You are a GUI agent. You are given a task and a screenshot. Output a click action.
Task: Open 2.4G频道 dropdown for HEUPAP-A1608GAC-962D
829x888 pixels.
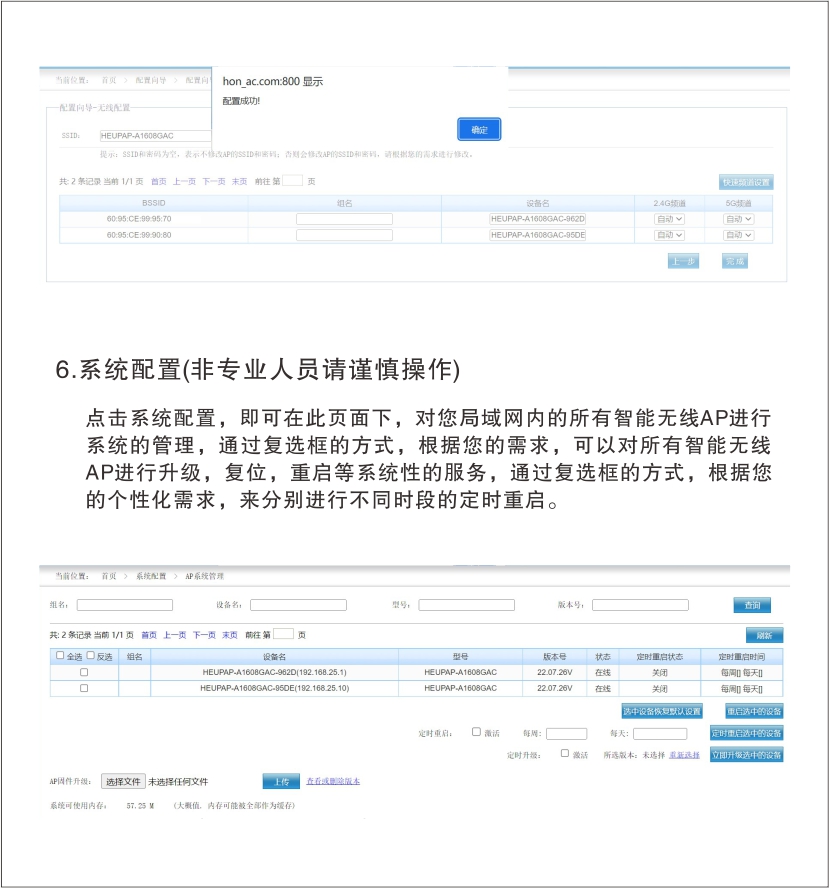point(668,219)
